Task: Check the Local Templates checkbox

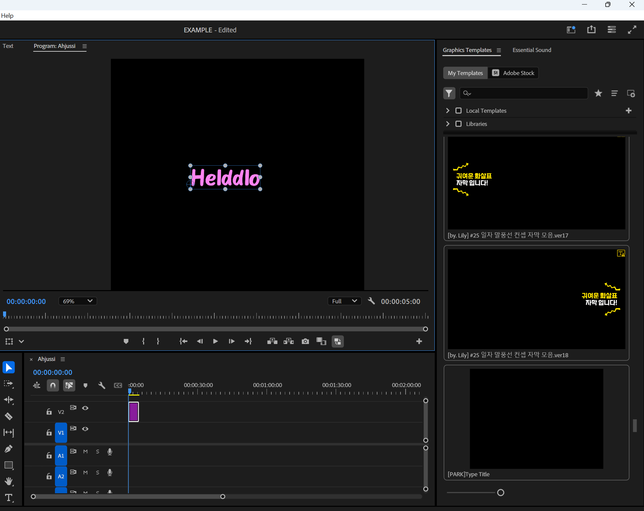Action: coord(458,111)
